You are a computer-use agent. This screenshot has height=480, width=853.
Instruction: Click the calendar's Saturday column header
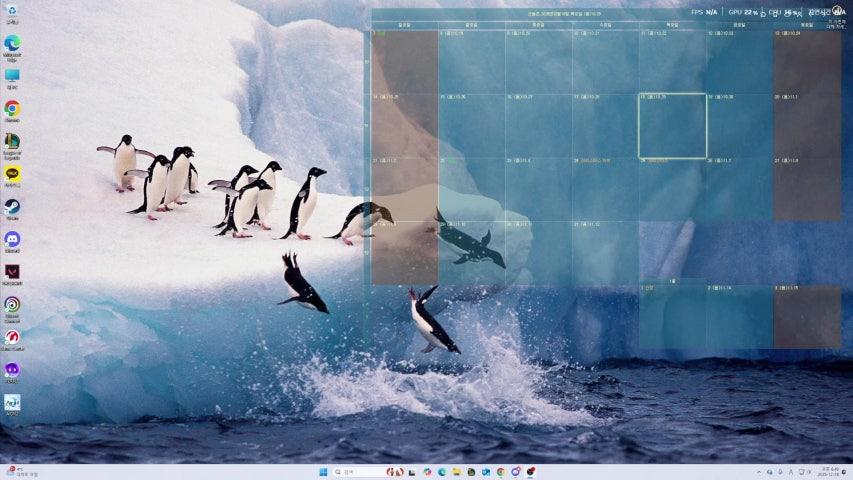[x=806, y=24]
